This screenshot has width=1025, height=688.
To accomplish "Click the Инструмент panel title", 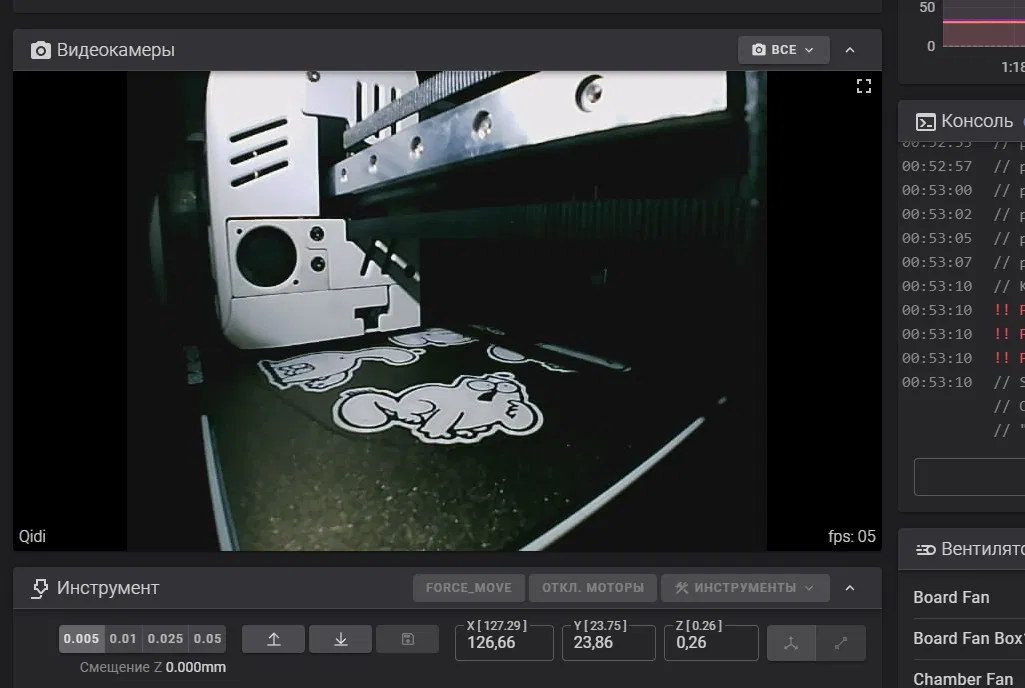I will pyautogui.click(x=108, y=588).
